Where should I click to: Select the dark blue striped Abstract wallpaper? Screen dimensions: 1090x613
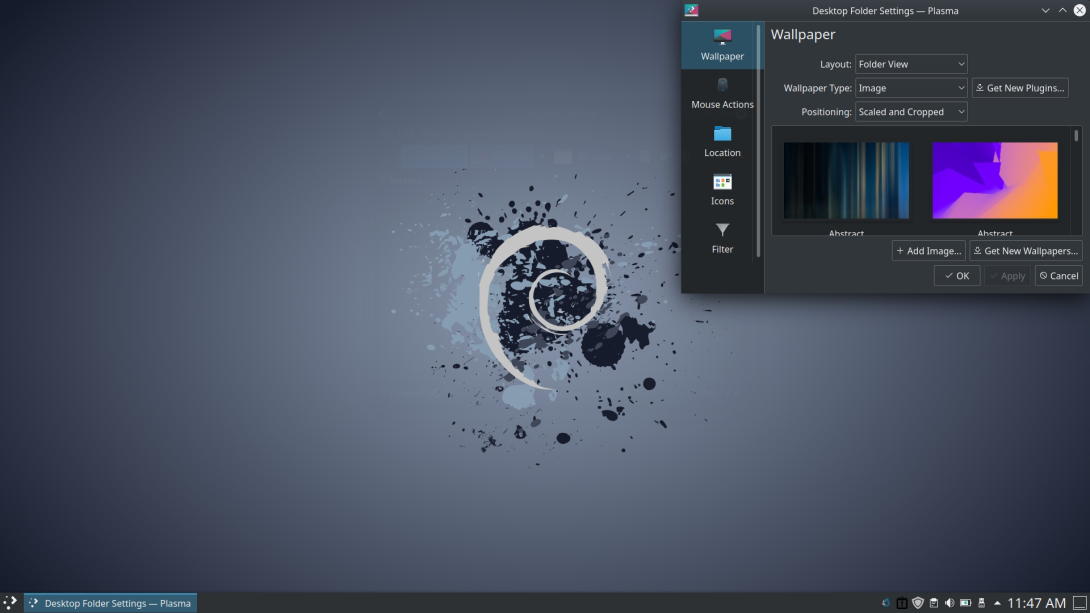pos(846,181)
